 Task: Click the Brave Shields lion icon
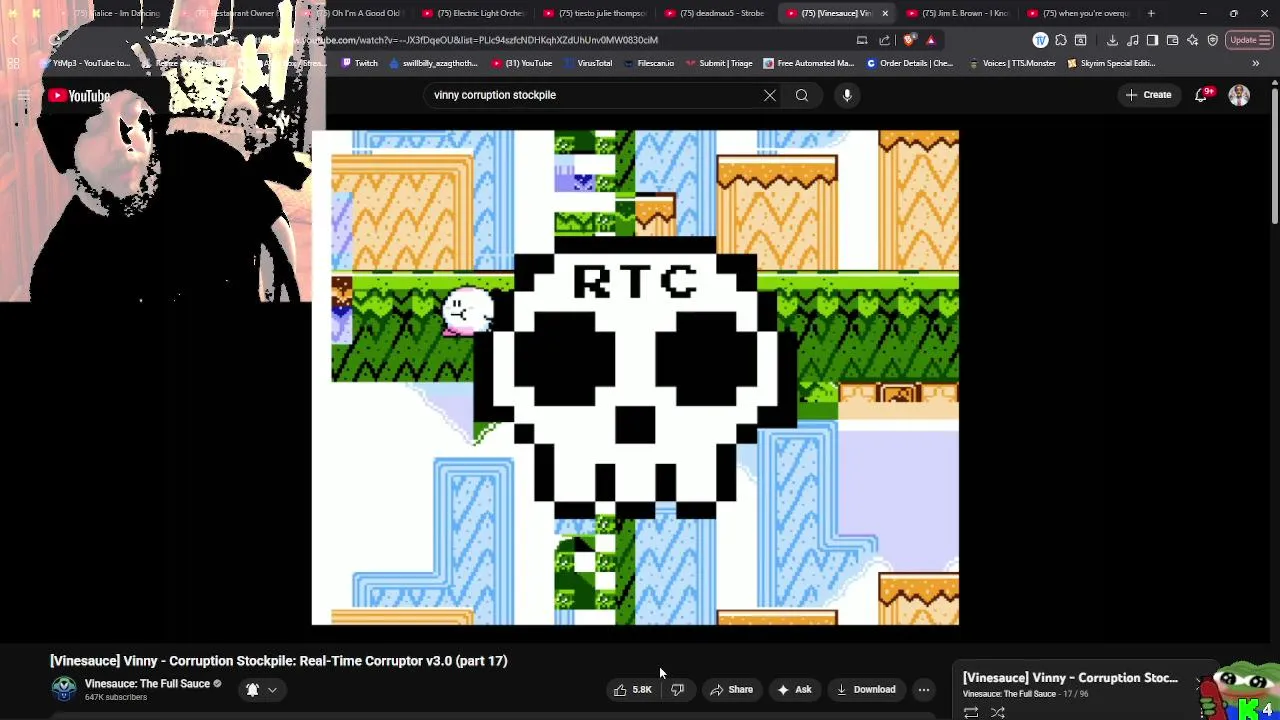(x=909, y=40)
